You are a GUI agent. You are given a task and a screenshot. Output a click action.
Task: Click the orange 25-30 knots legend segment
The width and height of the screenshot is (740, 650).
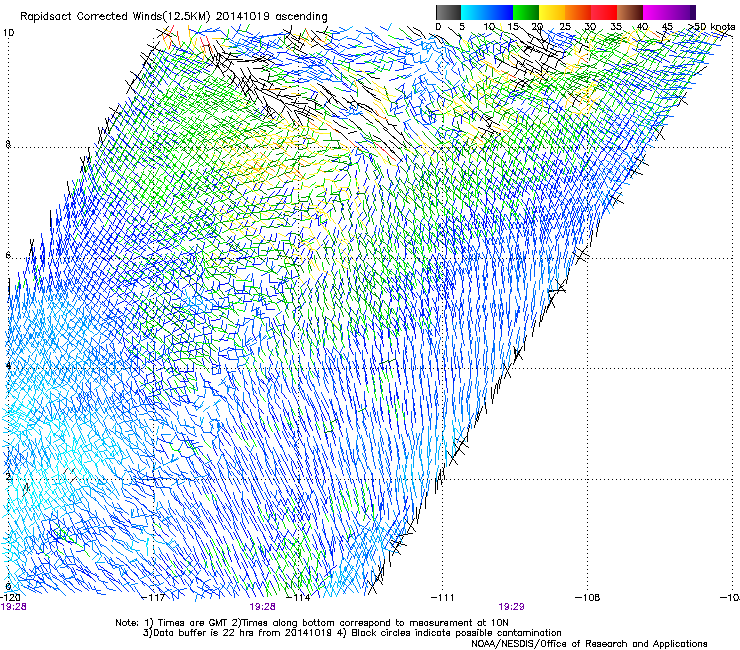(578, 12)
